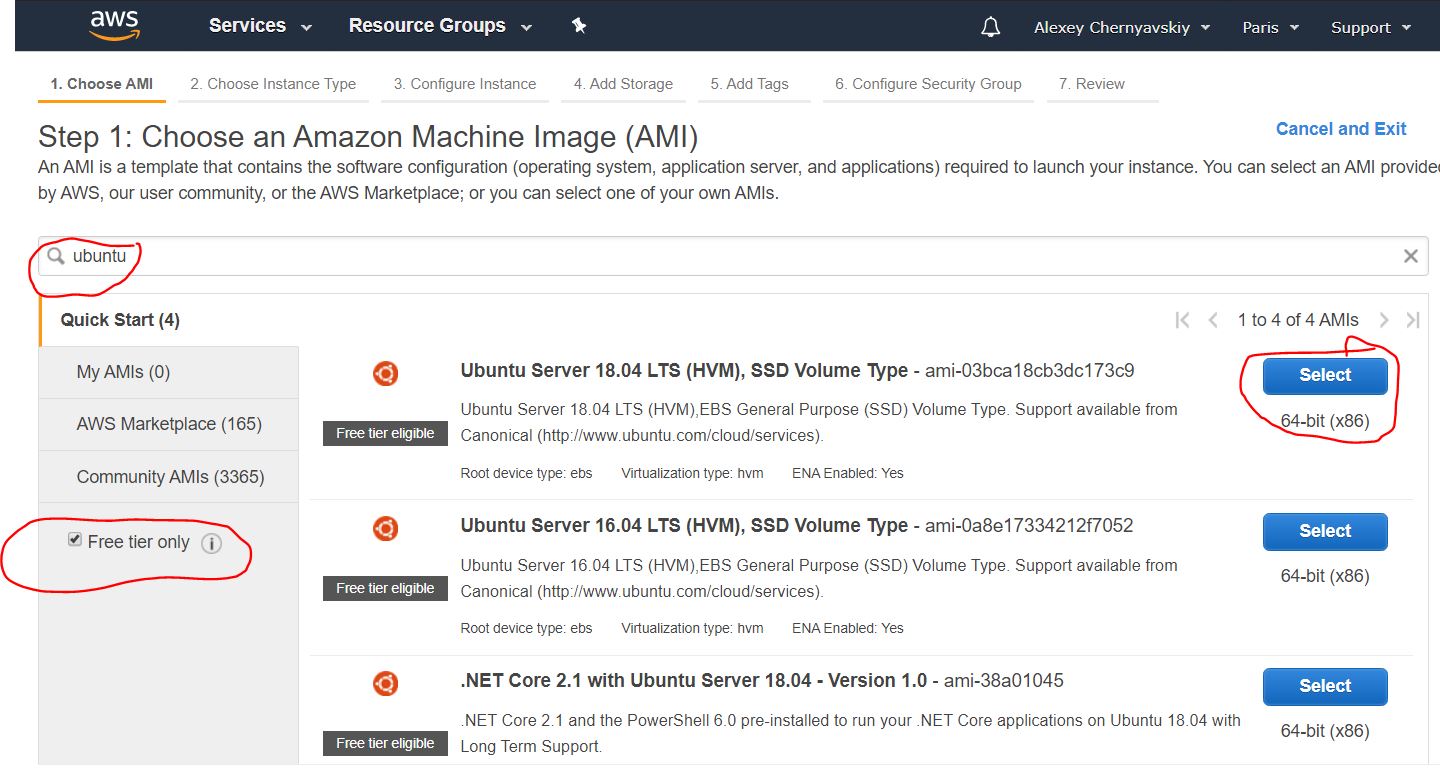
Task: Go to the next AMI page arrow
Action: (x=1384, y=320)
